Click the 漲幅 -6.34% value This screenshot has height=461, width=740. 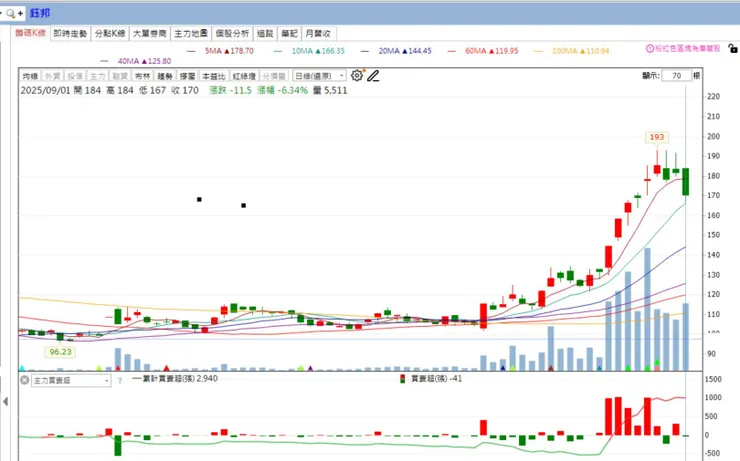(x=282, y=90)
